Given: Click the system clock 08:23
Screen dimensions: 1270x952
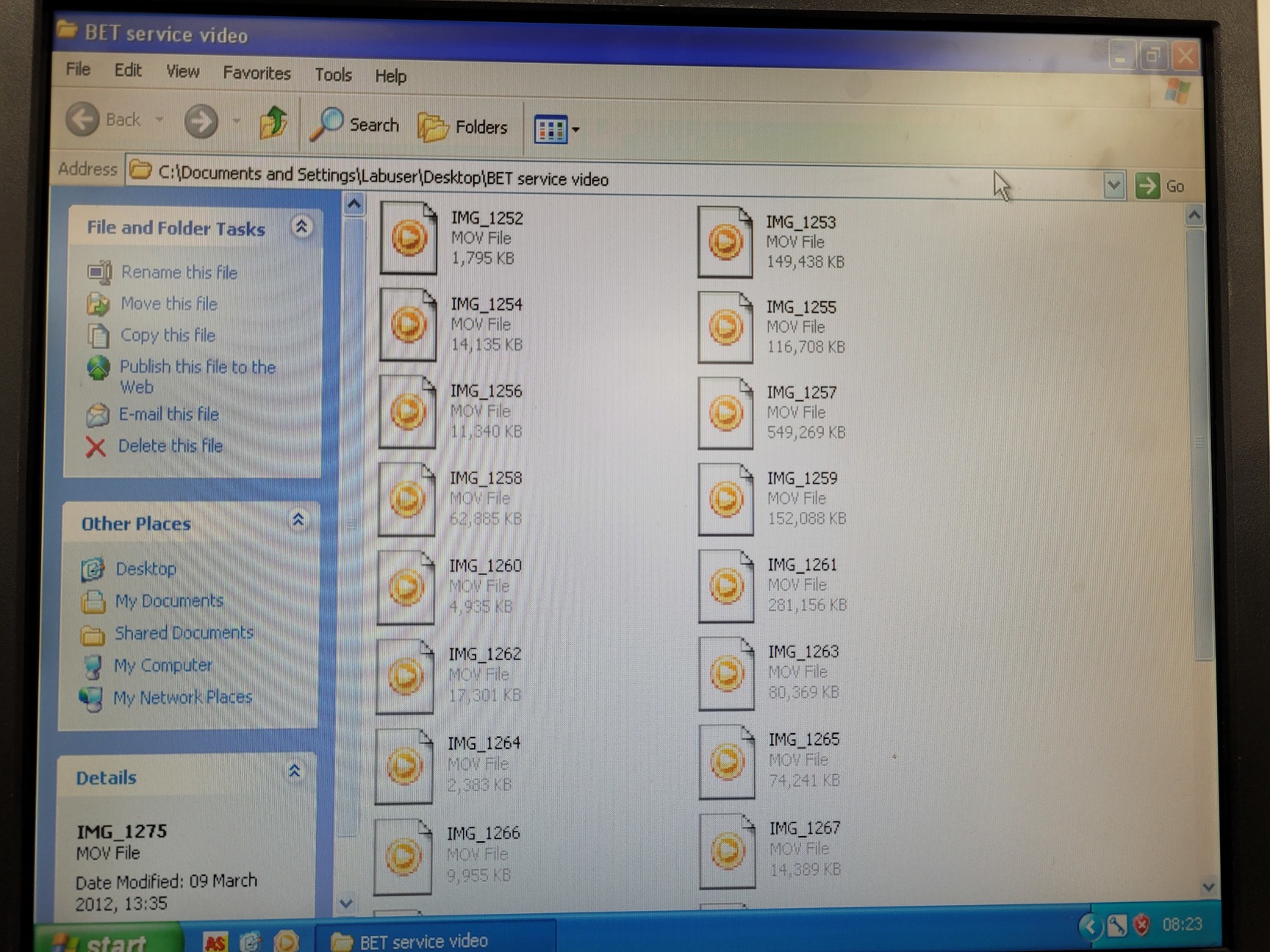Looking at the screenshot, I should [x=1182, y=924].
